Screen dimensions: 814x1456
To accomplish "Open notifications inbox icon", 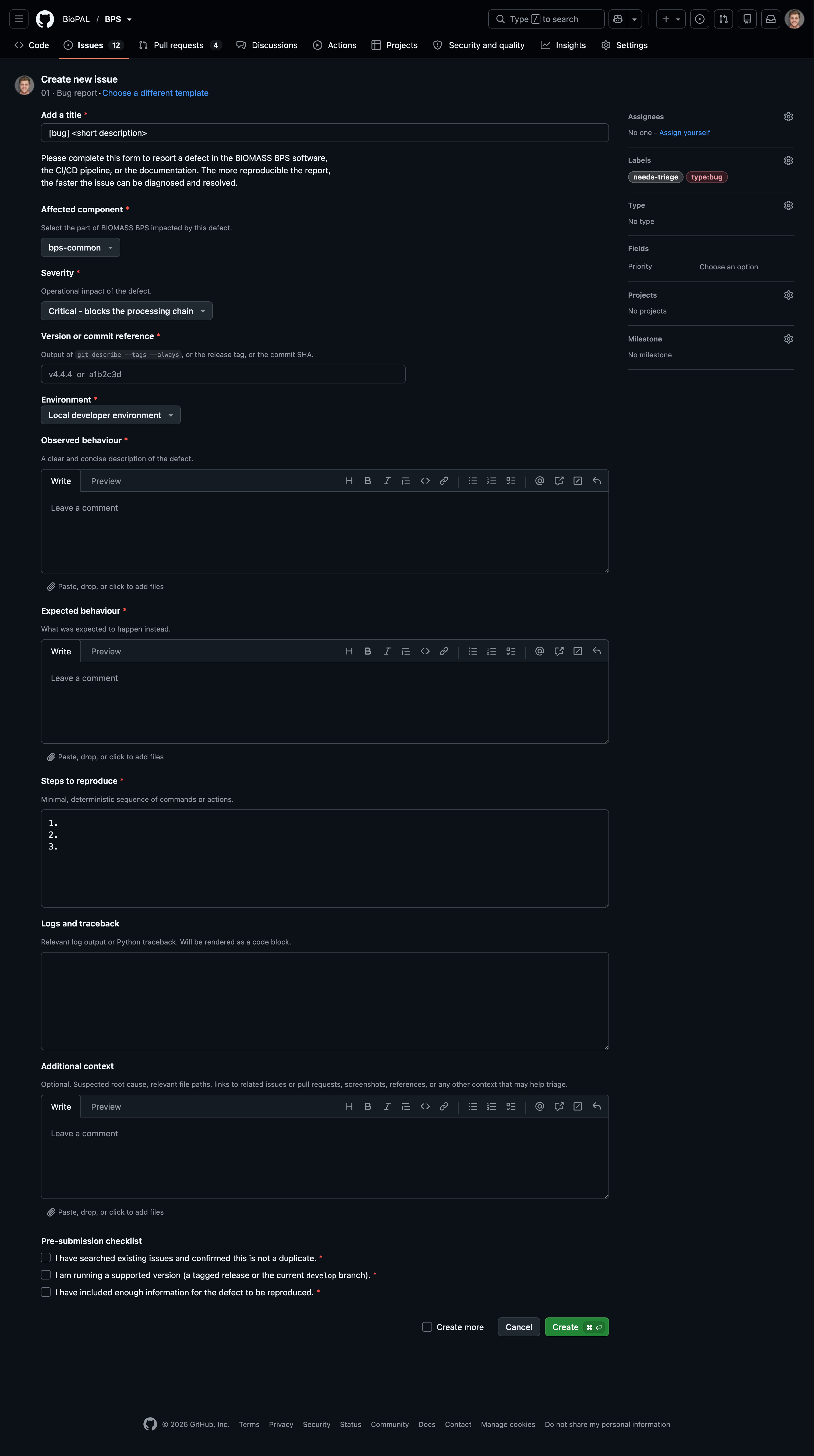I will pos(771,19).
